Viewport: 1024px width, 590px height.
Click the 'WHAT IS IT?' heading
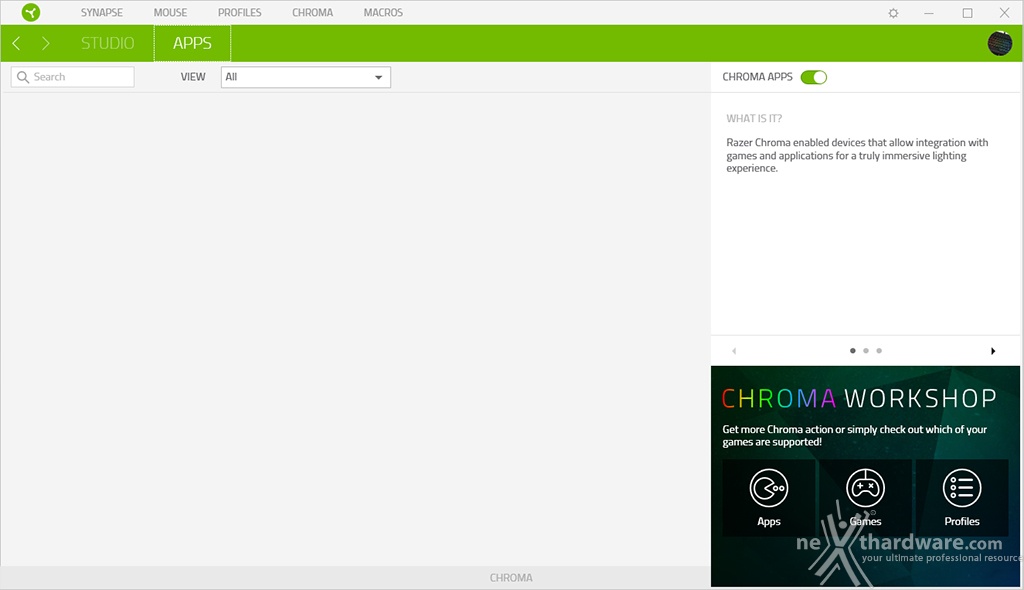754,118
